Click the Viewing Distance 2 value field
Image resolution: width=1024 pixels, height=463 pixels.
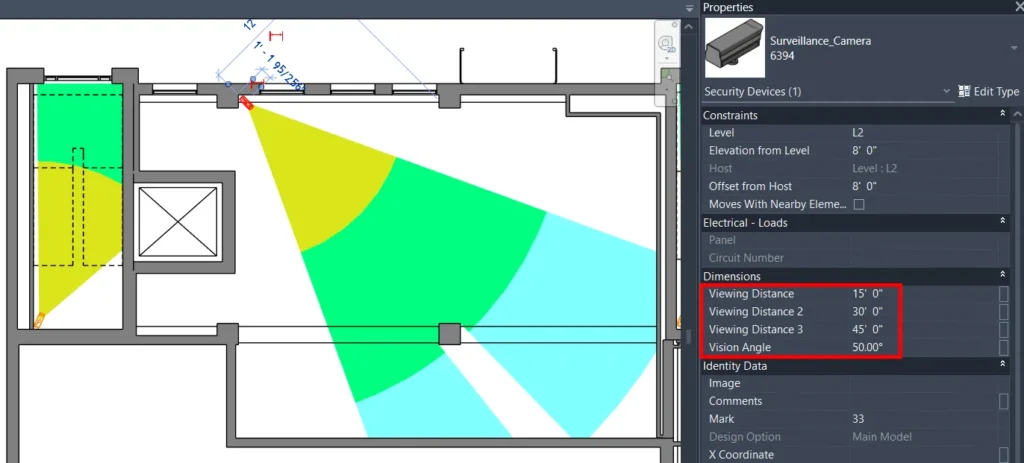[x=920, y=312]
